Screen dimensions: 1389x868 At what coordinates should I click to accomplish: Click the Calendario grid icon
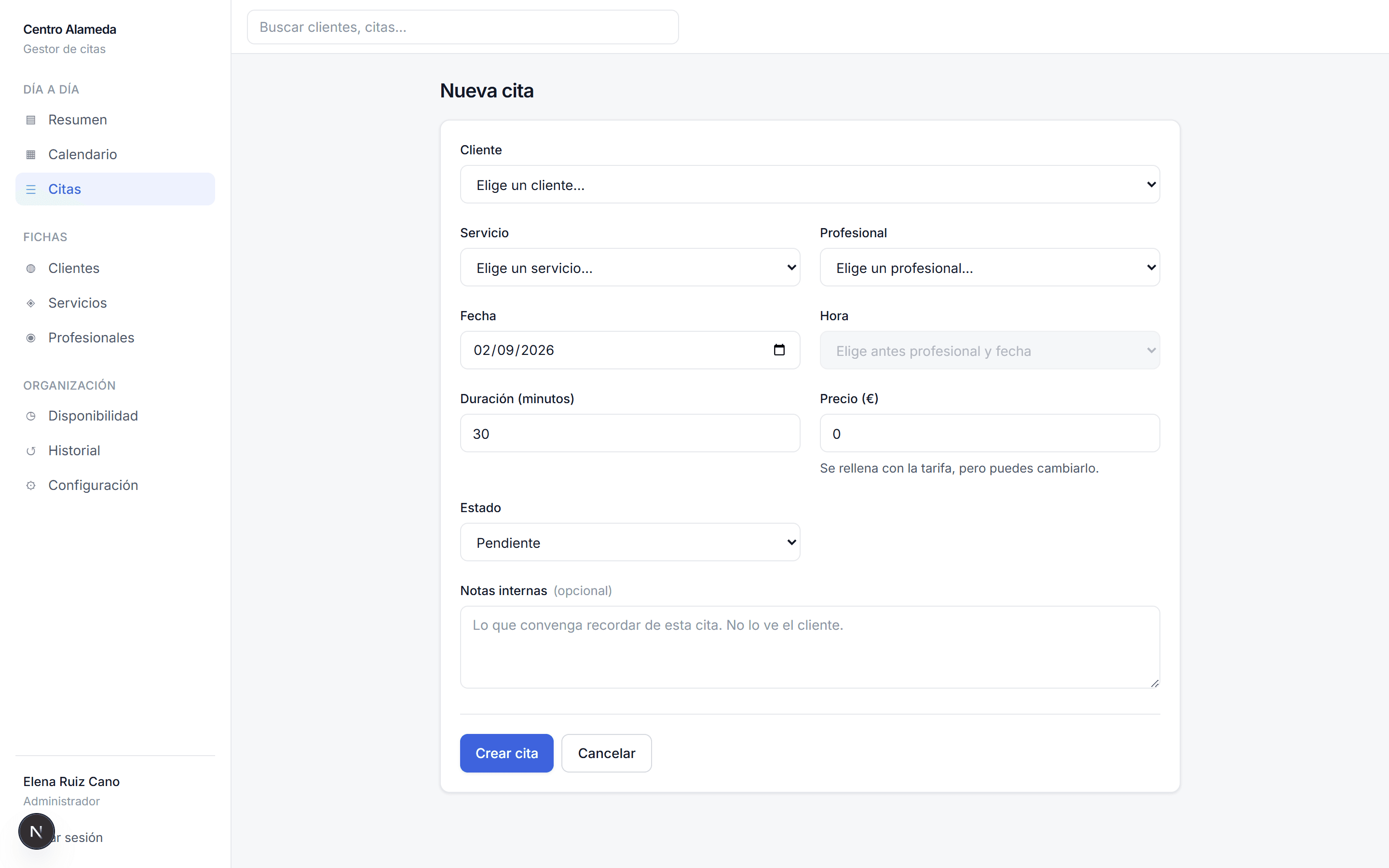tap(31, 154)
